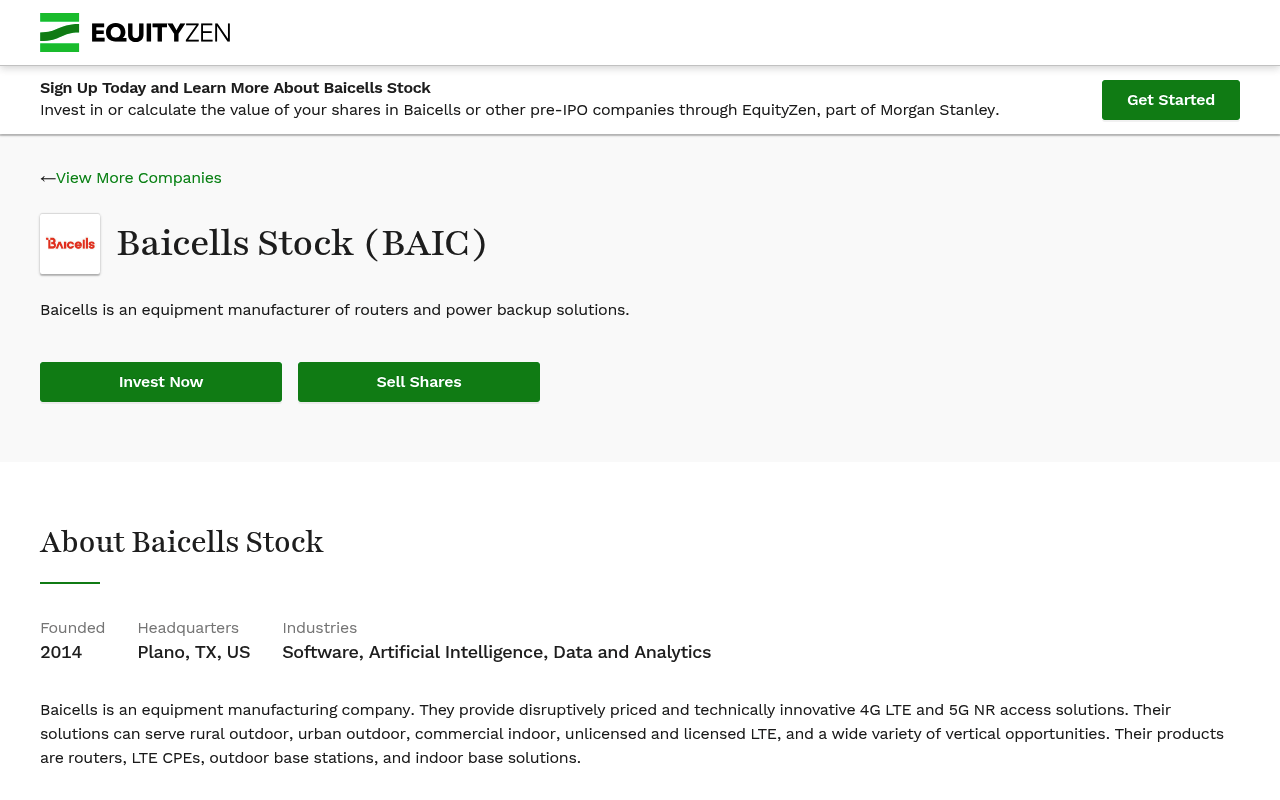Click the Sign Up Today banner headline
Screen dimensions: 1280x800
tap(235, 88)
